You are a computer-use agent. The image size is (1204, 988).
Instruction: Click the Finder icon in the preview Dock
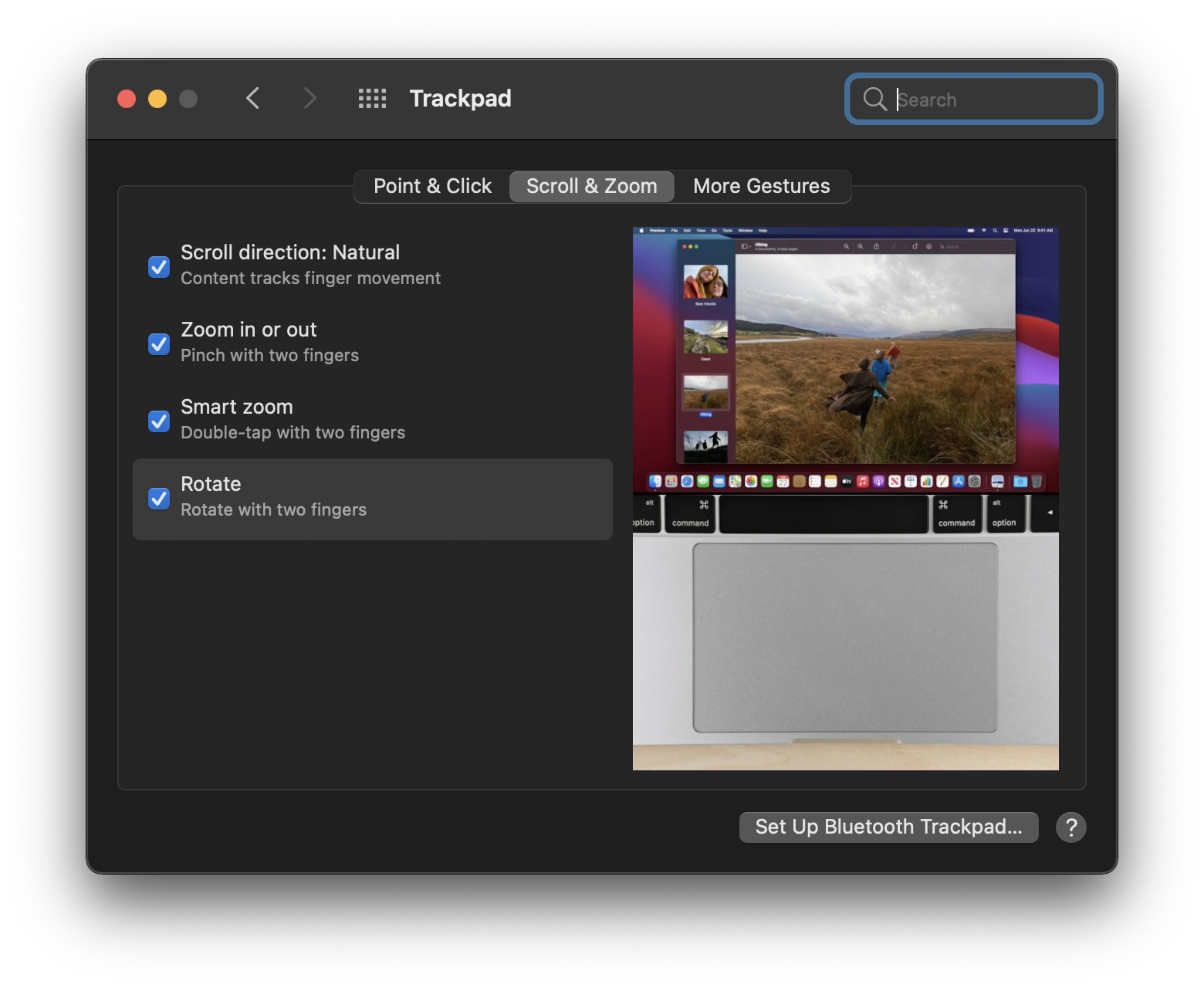[x=654, y=482]
